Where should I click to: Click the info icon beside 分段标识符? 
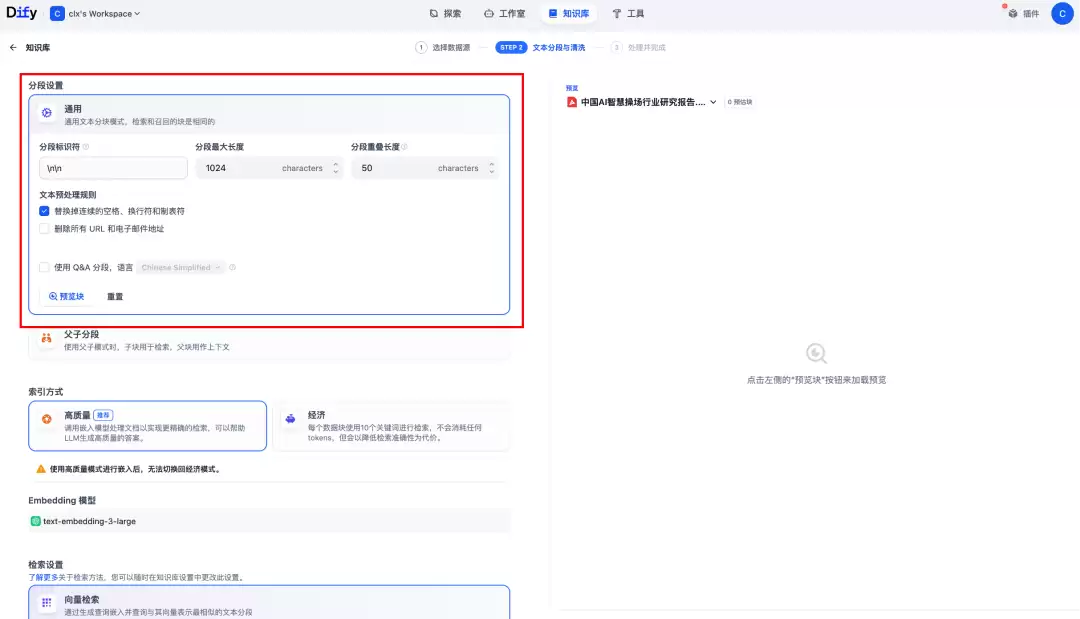86,147
